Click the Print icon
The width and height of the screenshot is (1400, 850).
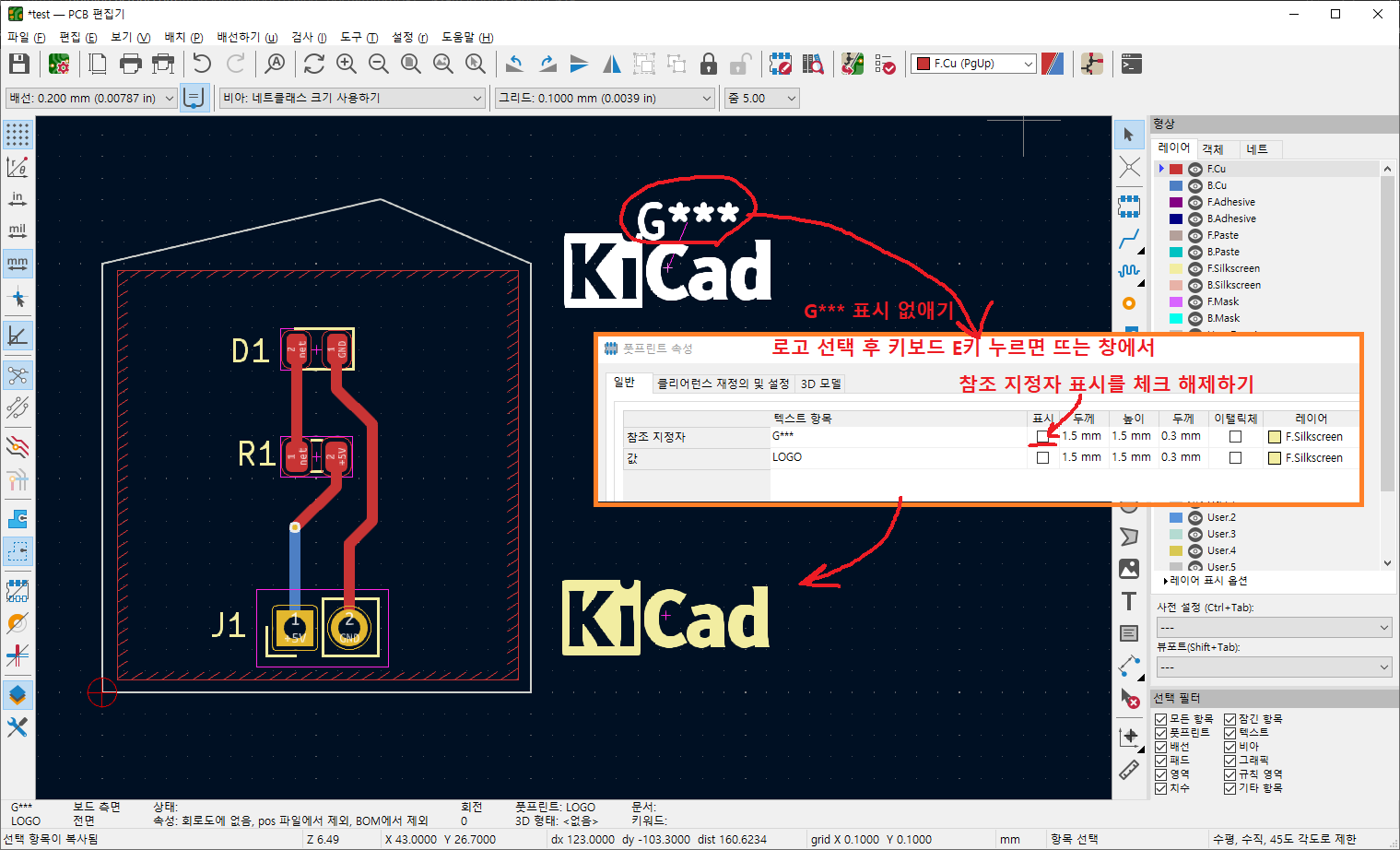pyautogui.click(x=131, y=64)
